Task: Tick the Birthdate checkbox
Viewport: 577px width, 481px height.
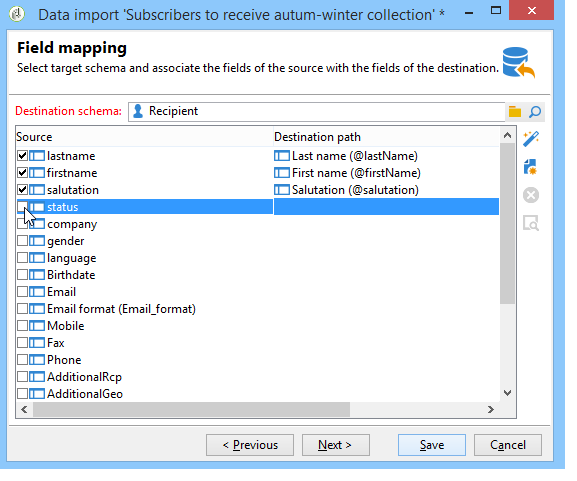Action: pos(22,275)
